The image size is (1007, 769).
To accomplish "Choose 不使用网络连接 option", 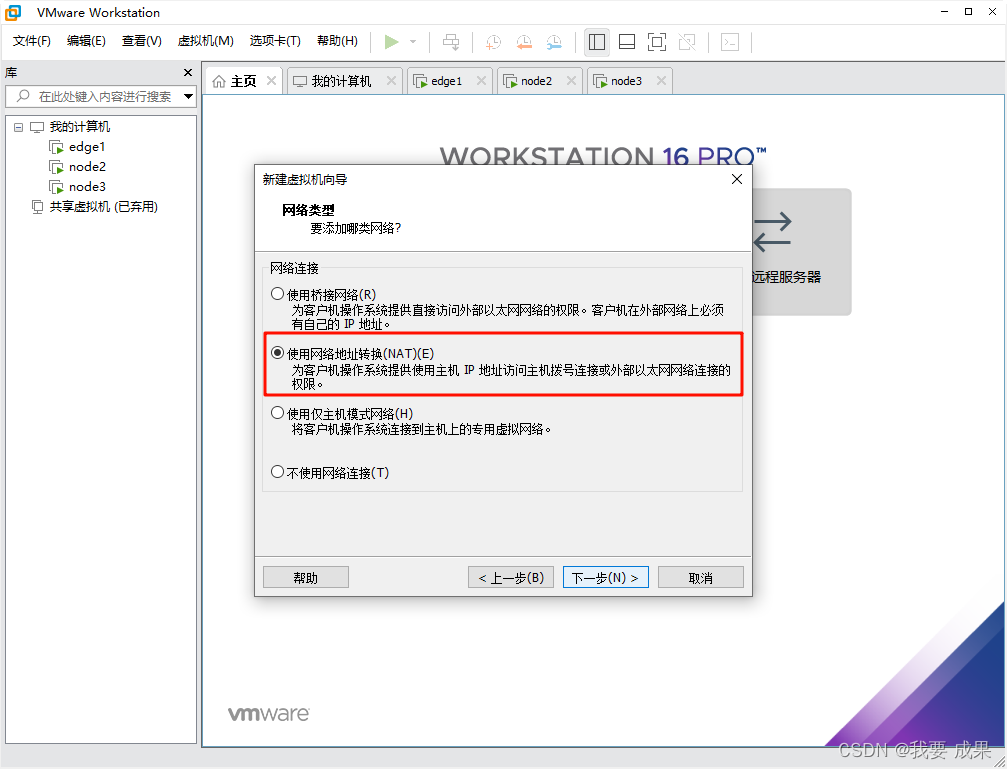I will (x=277, y=472).
